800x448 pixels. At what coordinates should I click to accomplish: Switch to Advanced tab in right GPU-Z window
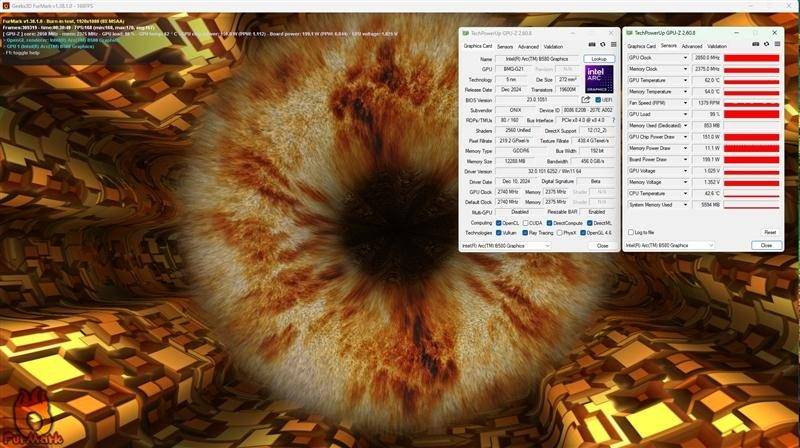[692, 46]
